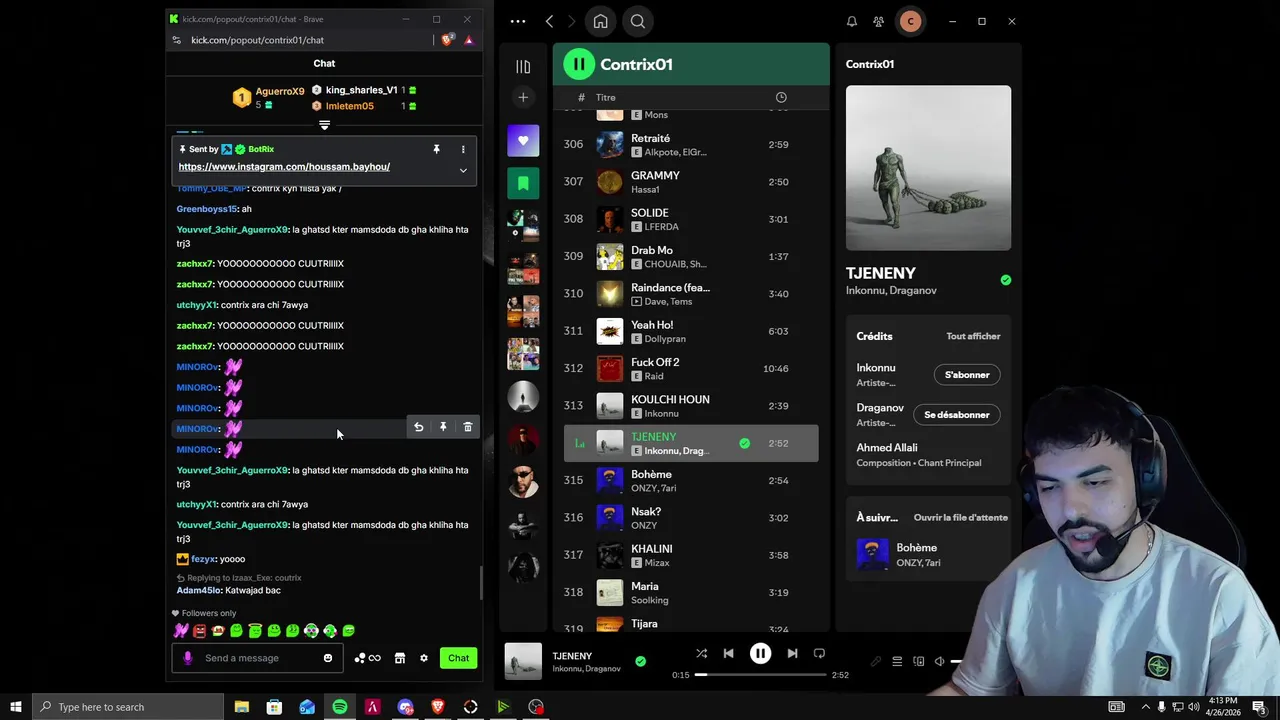The image size is (1280, 720).
Task: Open Kick chat settings gear
Action: pos(424,658)
